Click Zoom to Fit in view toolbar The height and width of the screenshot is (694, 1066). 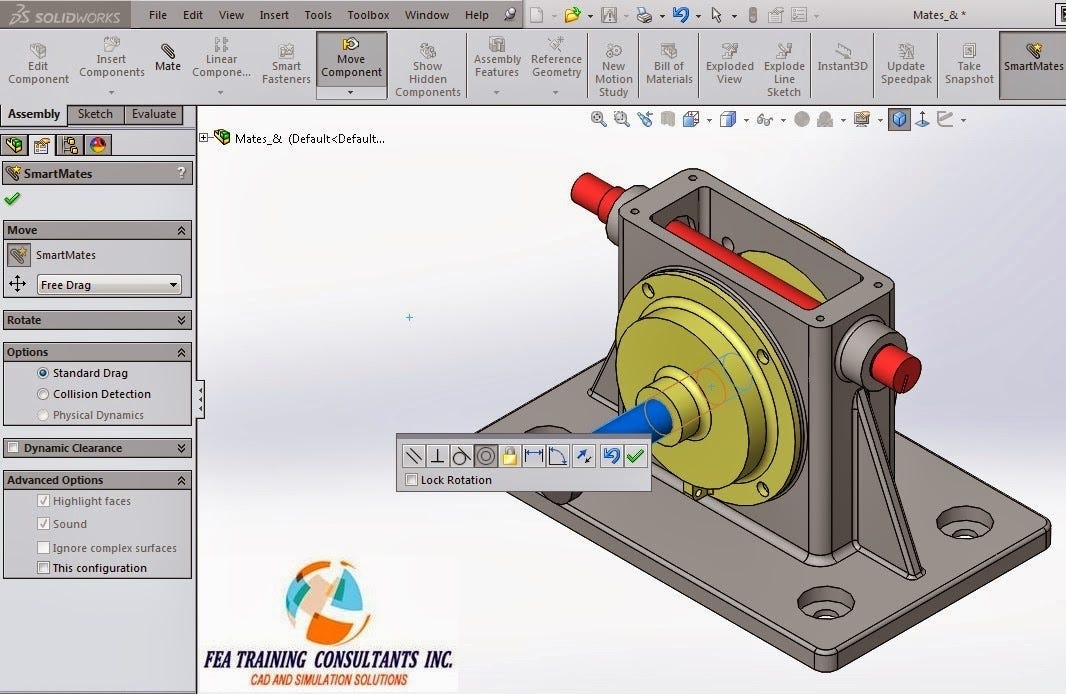598,120
